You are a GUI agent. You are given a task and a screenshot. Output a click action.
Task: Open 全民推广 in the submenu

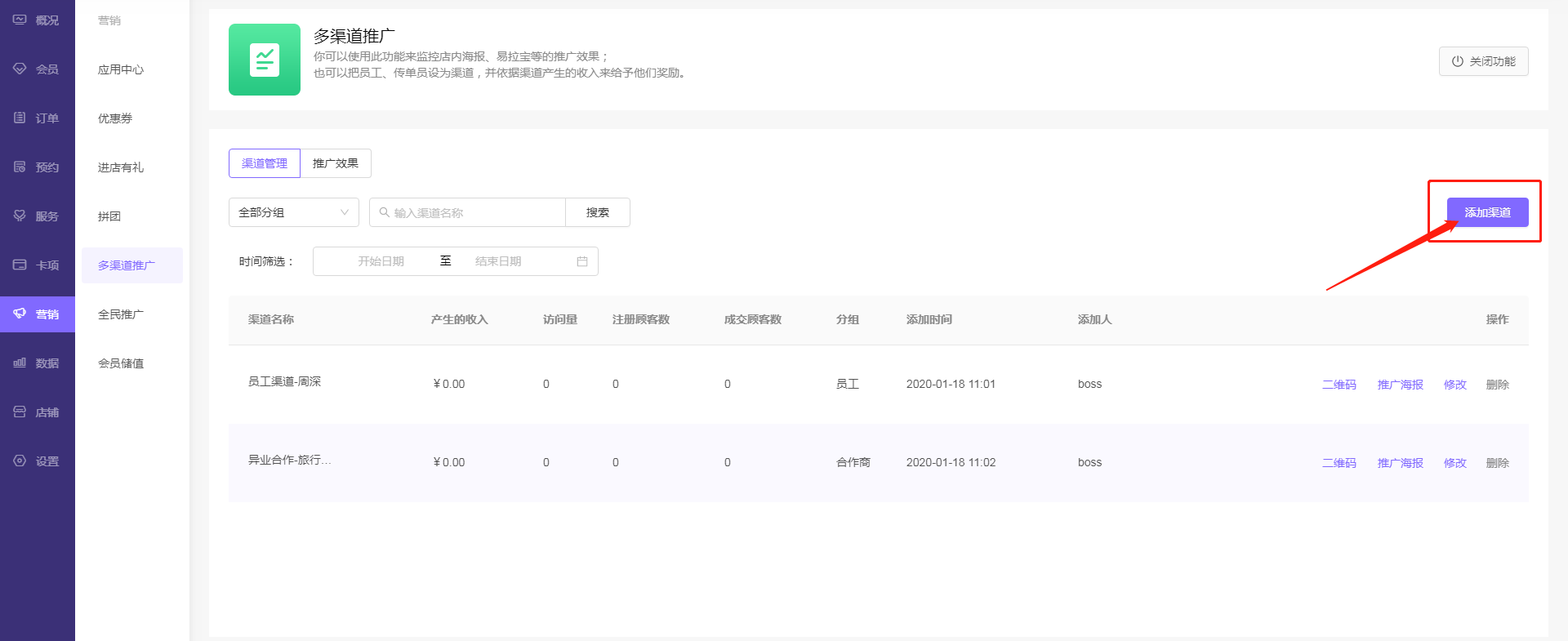pos(121,314)
